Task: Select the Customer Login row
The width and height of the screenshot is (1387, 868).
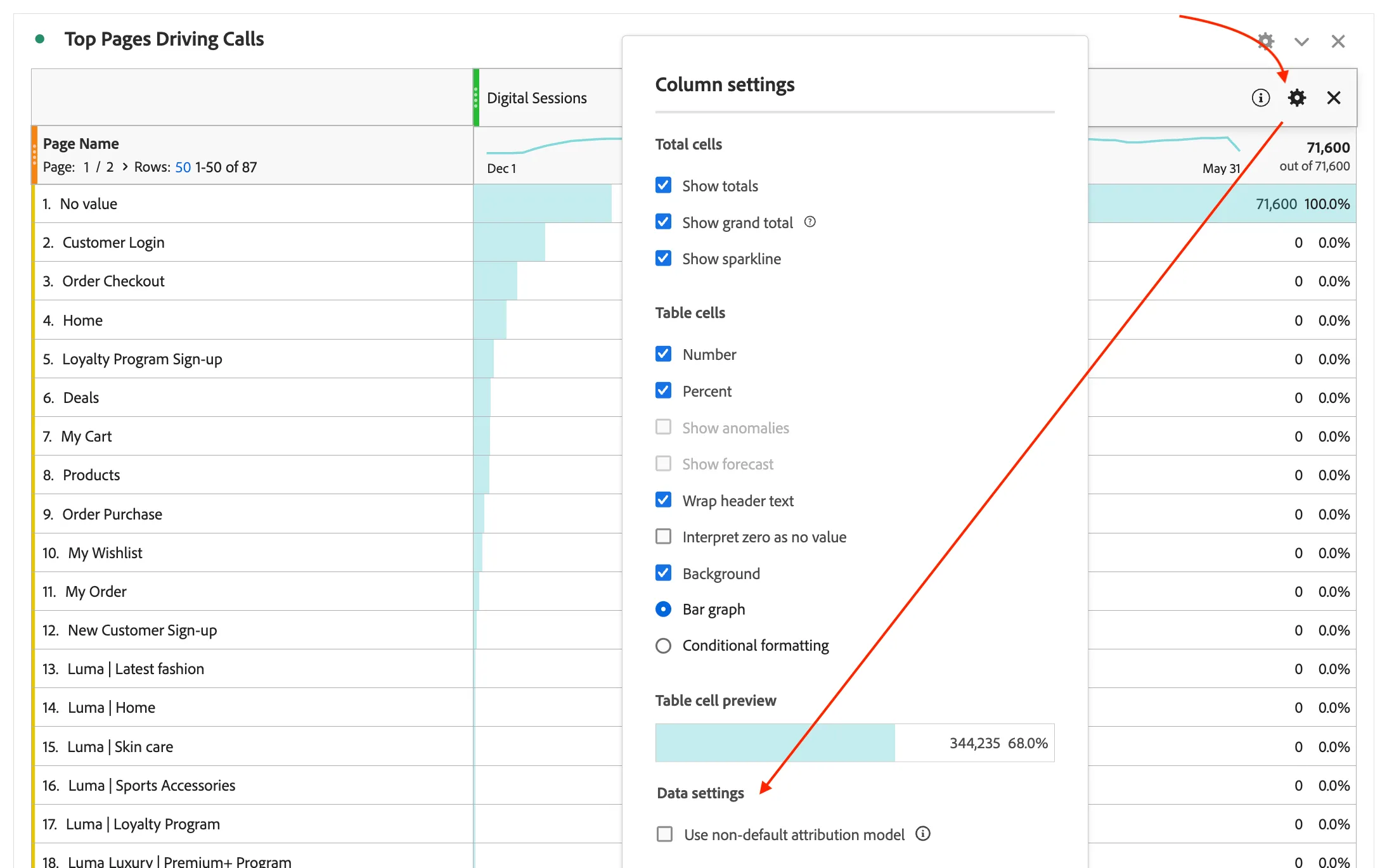Action: click(x=254, y=243)
